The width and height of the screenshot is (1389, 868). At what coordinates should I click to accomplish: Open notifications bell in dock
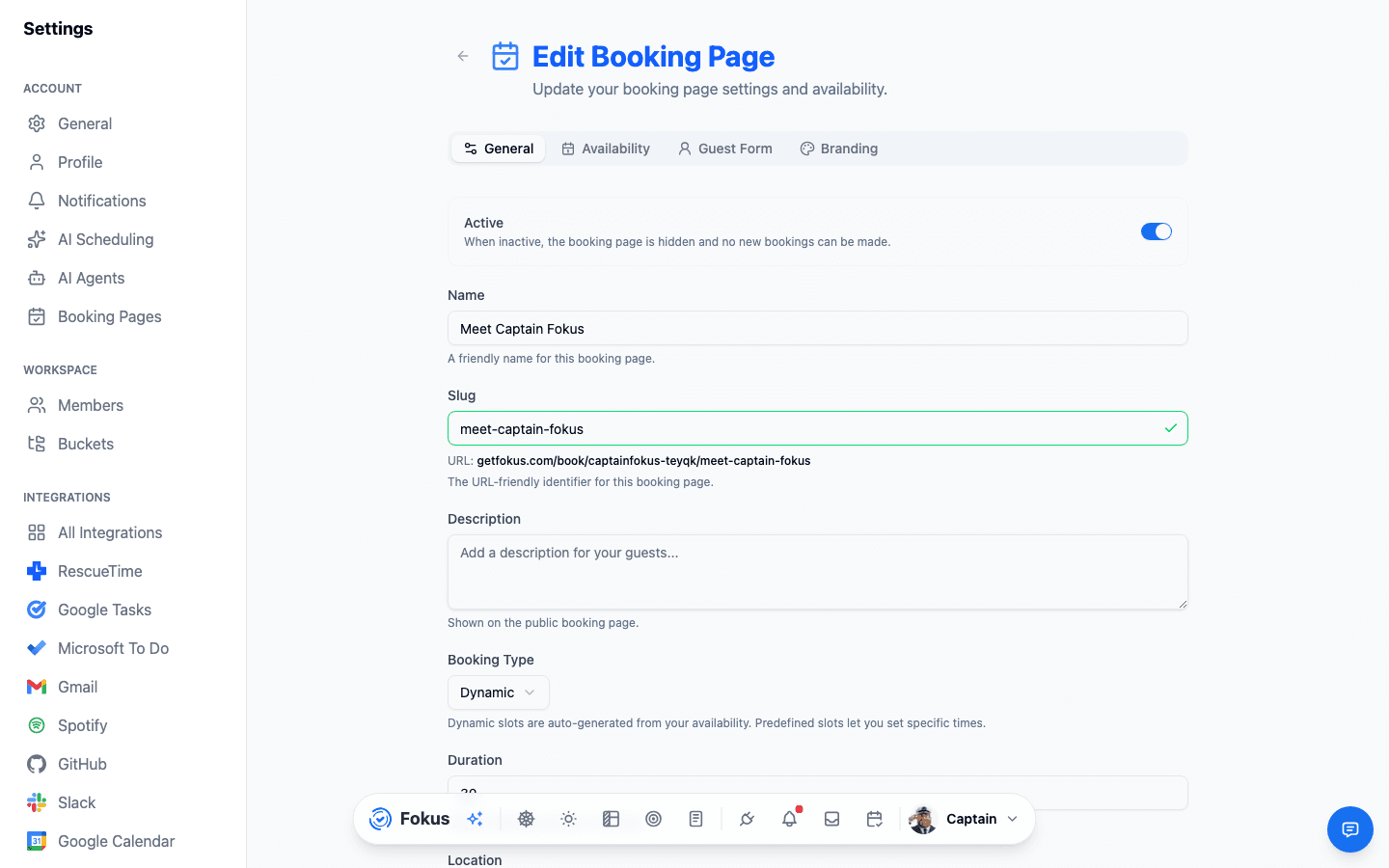[789, 819]
